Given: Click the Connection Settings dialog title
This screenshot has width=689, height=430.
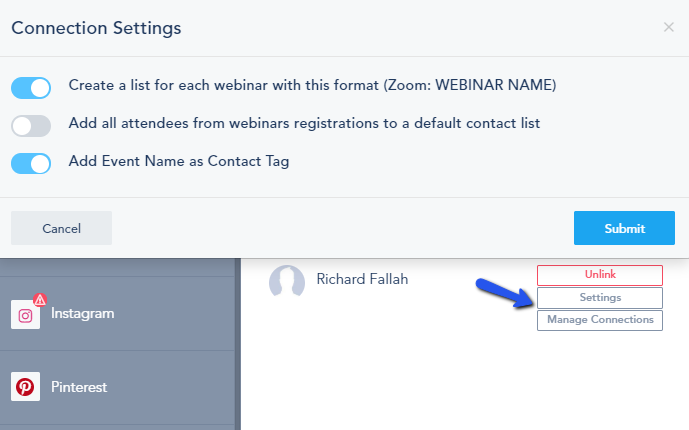Looking at the screenshot, I should tap(96, 28).
